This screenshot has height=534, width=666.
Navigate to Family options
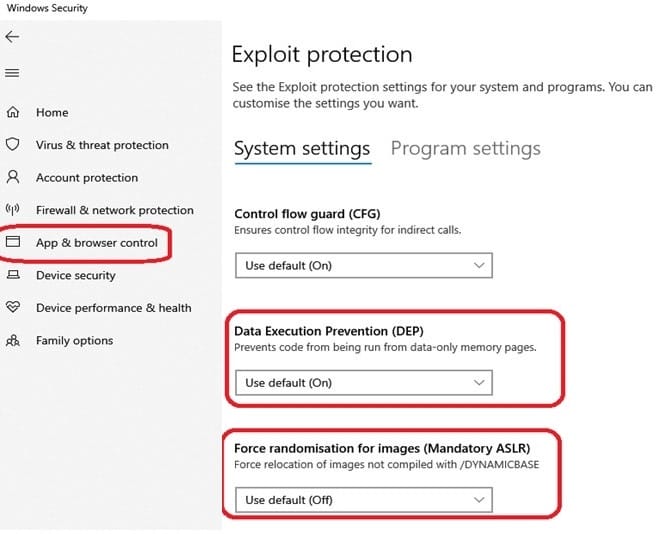(75, 340)
